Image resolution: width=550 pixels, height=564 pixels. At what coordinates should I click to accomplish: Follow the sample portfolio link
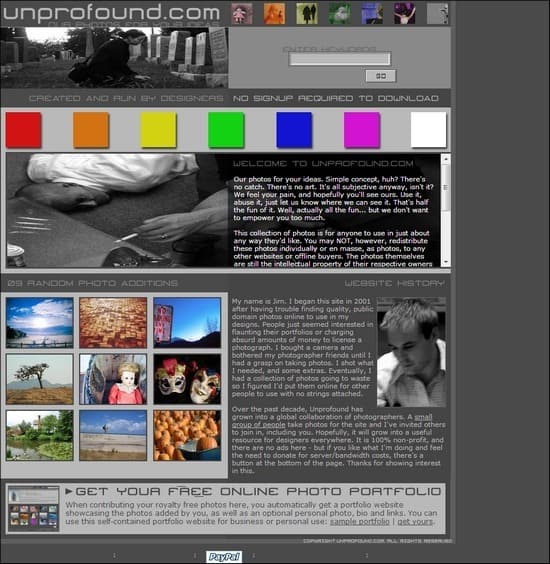pyautogui.click(x=360, y=521)
